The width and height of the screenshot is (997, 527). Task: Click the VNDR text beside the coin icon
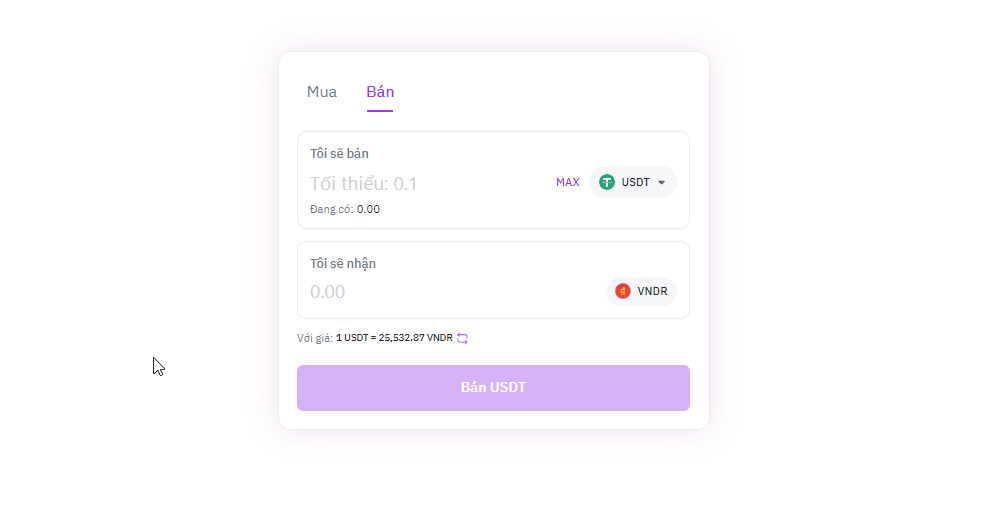point(652,291)
